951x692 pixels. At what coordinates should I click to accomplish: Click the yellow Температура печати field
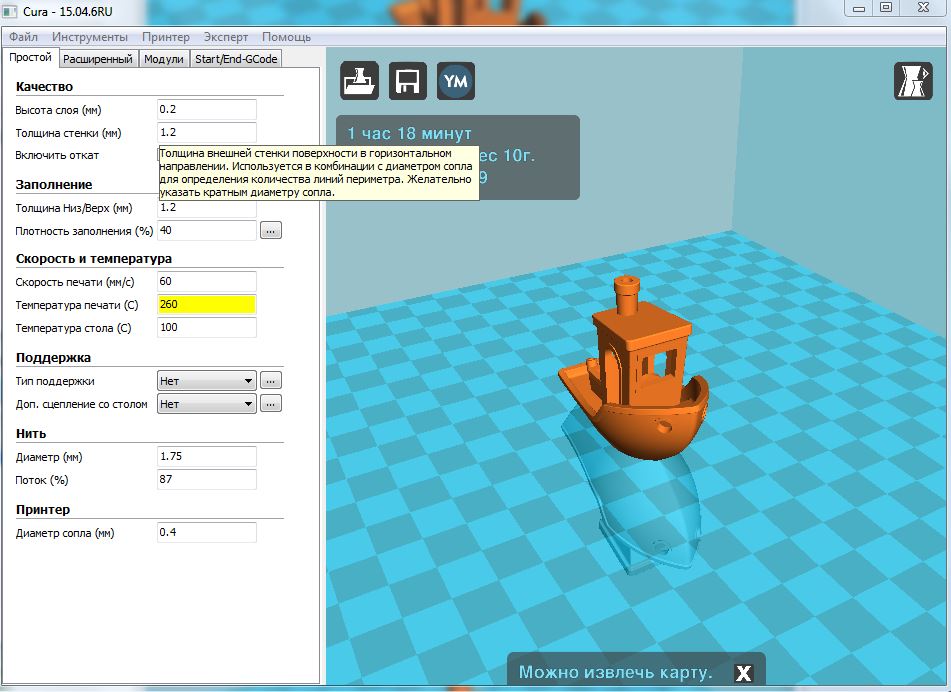tap(207, 304)
